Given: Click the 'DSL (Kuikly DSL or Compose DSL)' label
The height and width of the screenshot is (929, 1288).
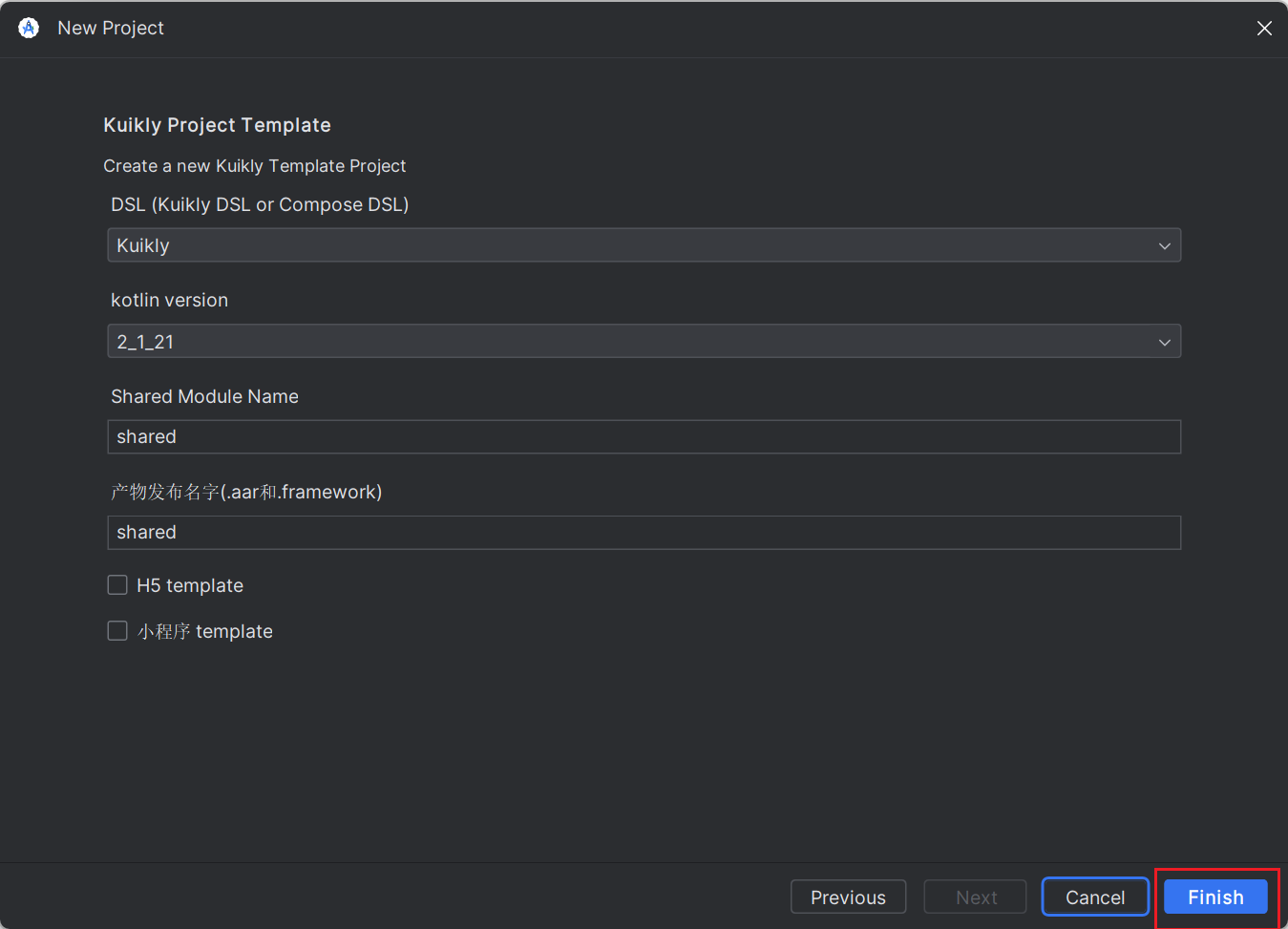Looking at the screenshot, I should (260, 204).
